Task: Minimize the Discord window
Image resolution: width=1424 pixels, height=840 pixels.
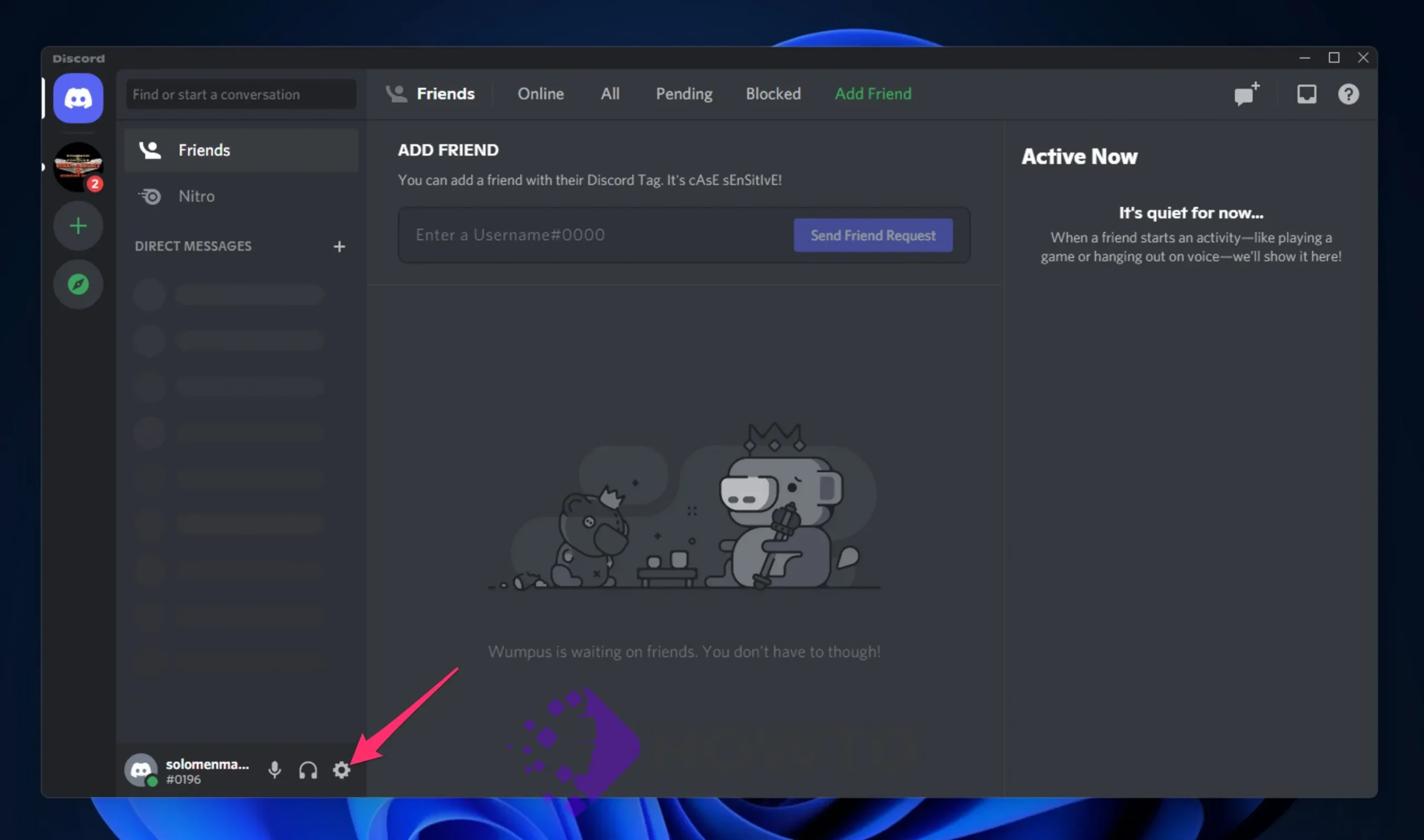Action: 1304,58
